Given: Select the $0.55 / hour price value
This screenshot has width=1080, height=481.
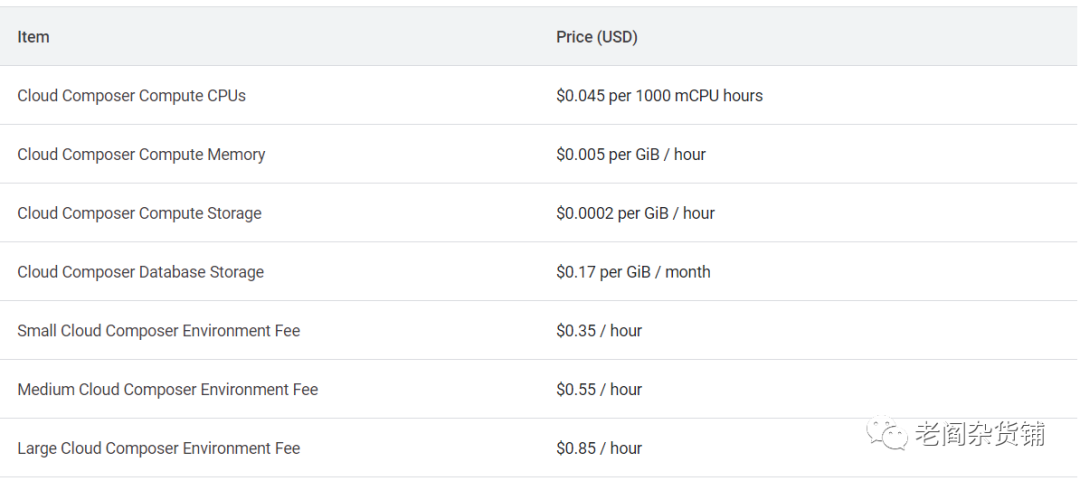Looking at the screenshot, I should click(x=599, y=390).
